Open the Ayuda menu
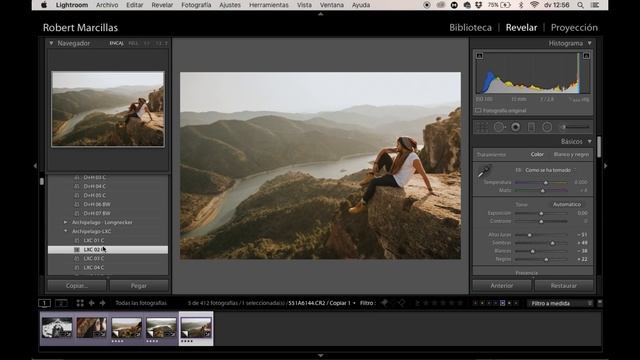The image size is (640, 360). (361, 5)
